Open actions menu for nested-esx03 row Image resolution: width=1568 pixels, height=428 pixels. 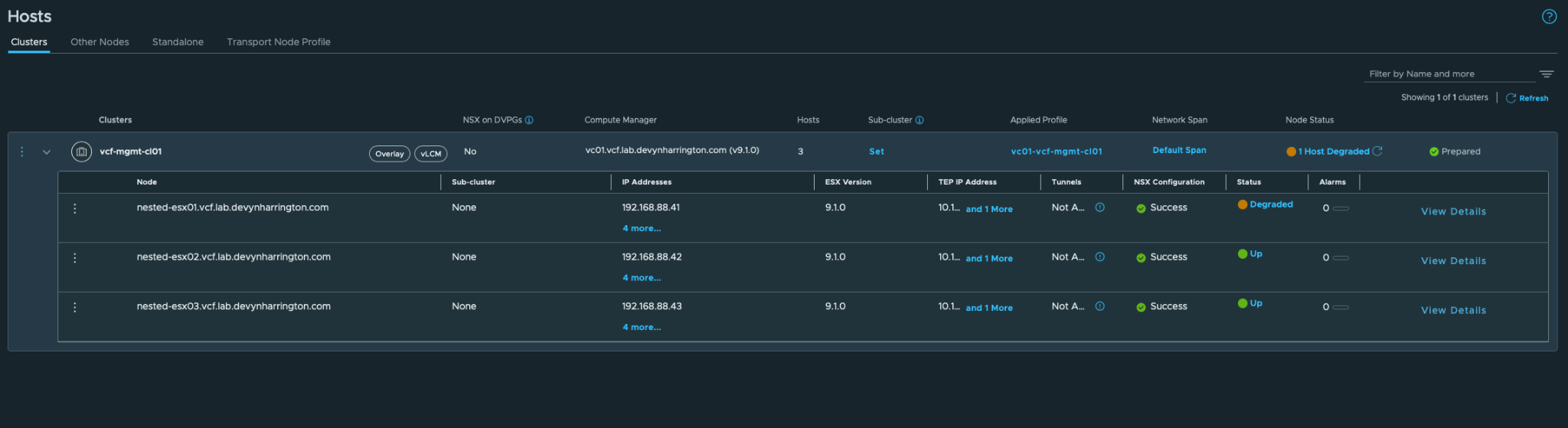(x=74, y=307)
